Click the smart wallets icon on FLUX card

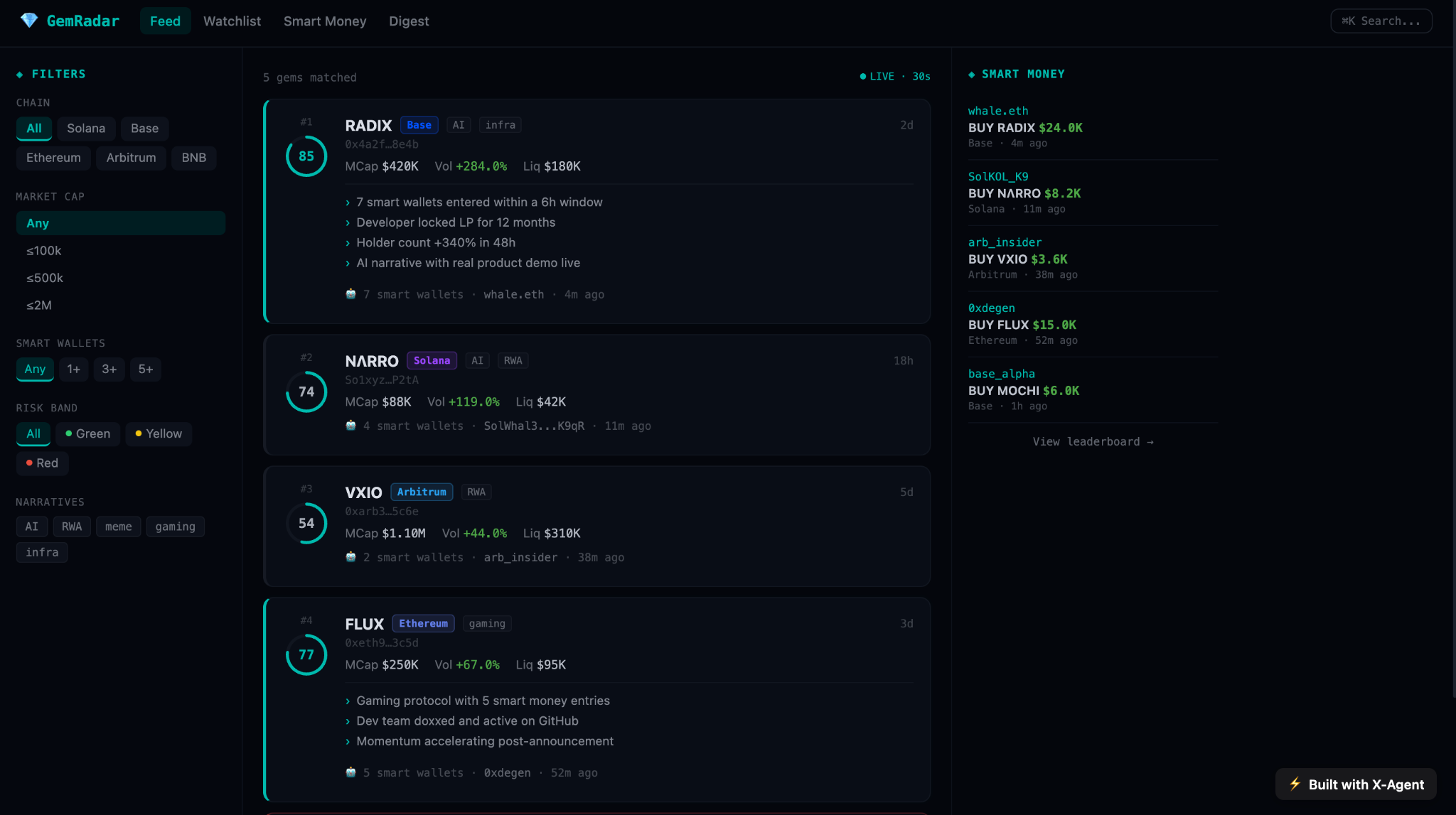[350, 772]
